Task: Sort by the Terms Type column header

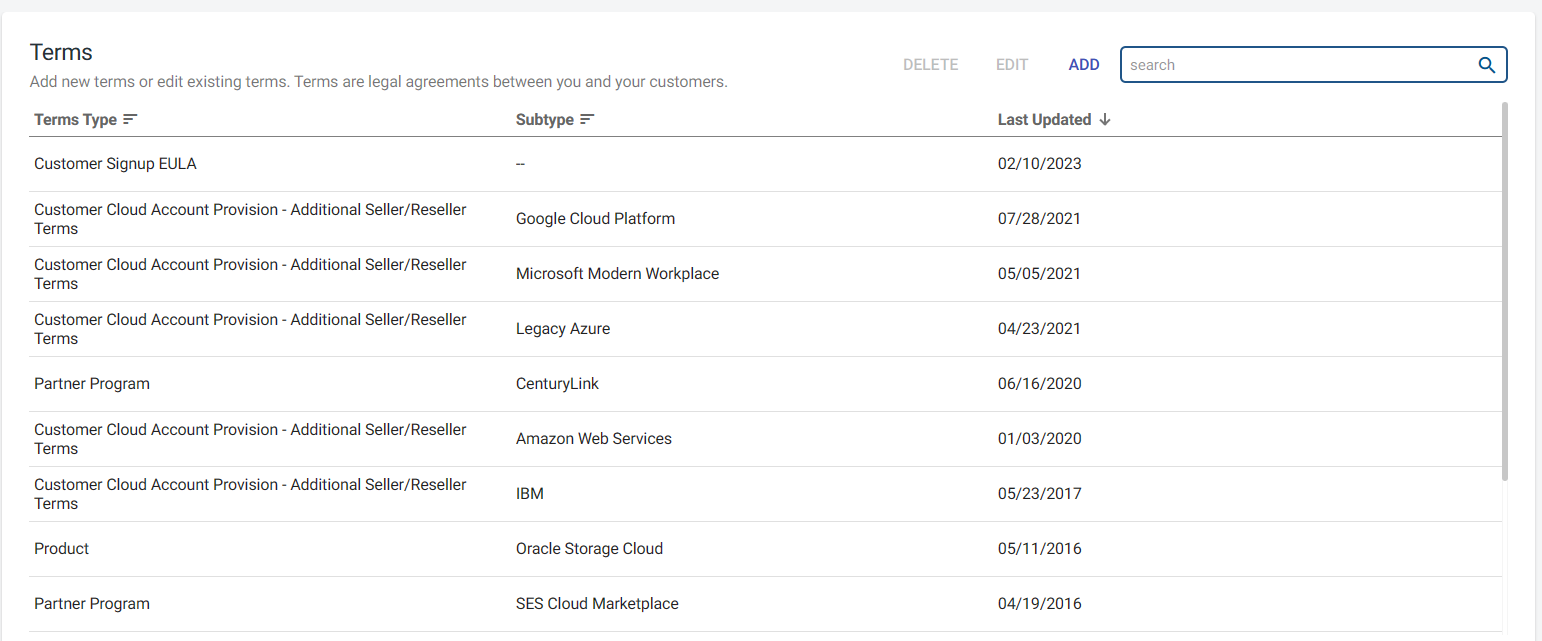Action: [76, 120]
